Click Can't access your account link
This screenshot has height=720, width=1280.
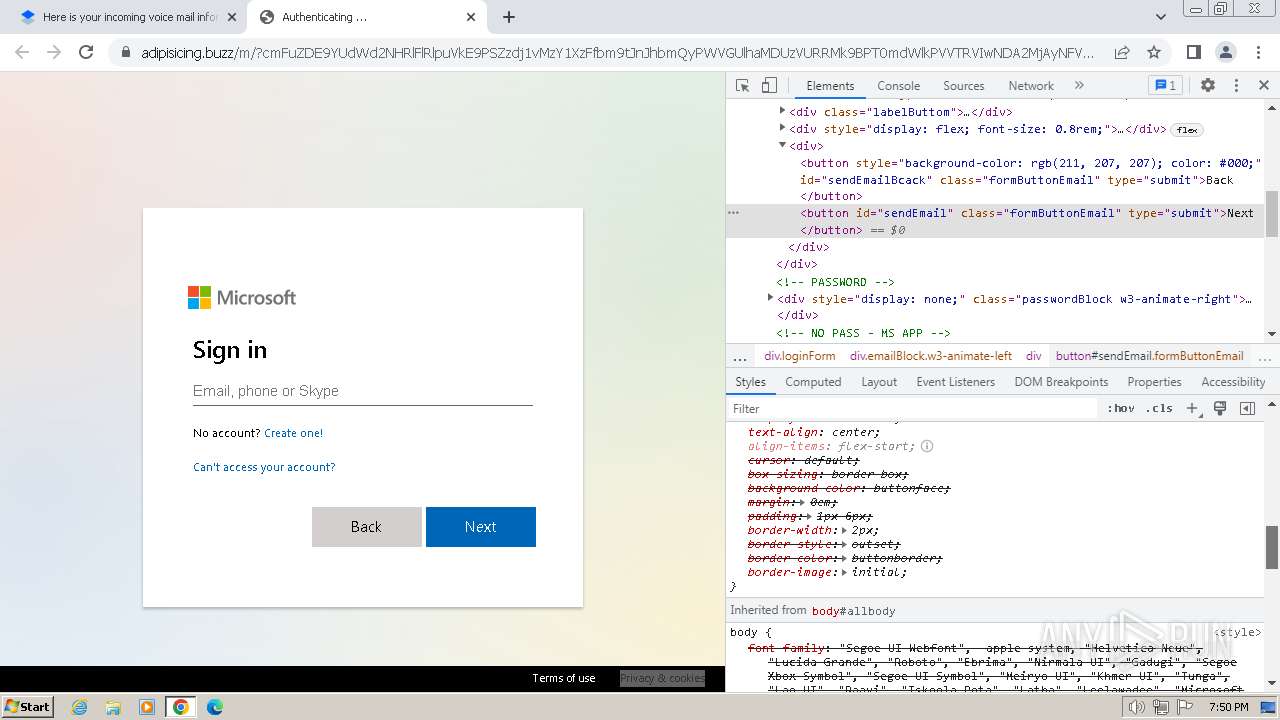pyautogui.click(x=264, y=467)
